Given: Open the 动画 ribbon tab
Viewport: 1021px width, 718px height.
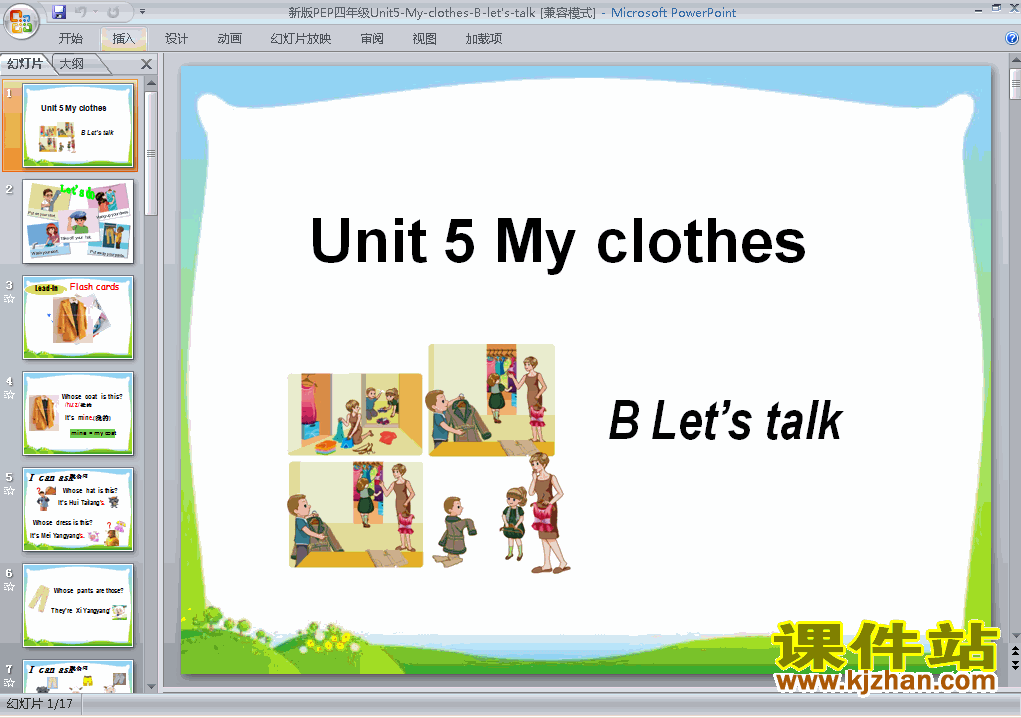Looking at the screenshot, I should pos(229,39).
